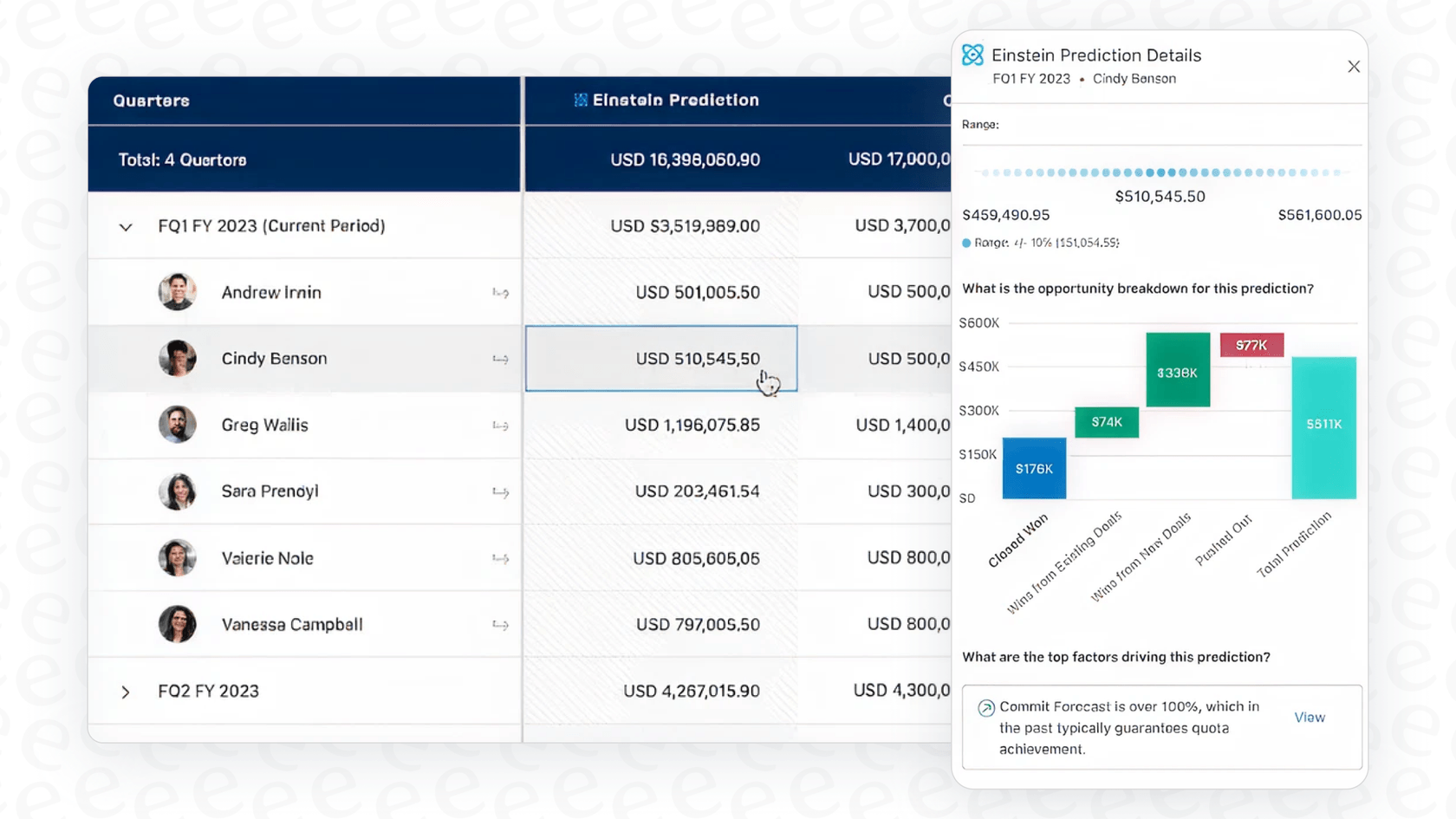
Task: Click the dotted range distribution slider
Action: click(x=1160, y=172)
